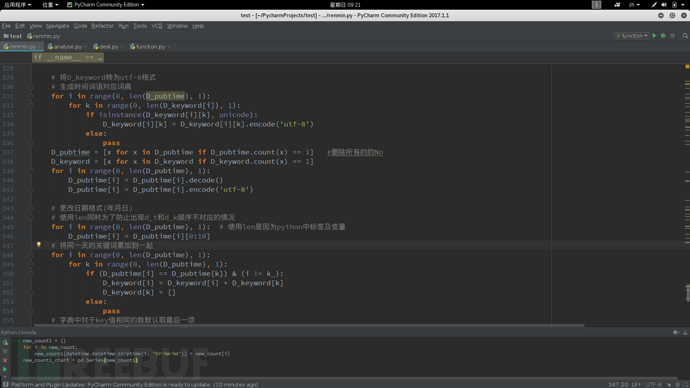This screenshot has height=388, width=690.
Task: Open the Tools menu
Action: tap(140, 26)
